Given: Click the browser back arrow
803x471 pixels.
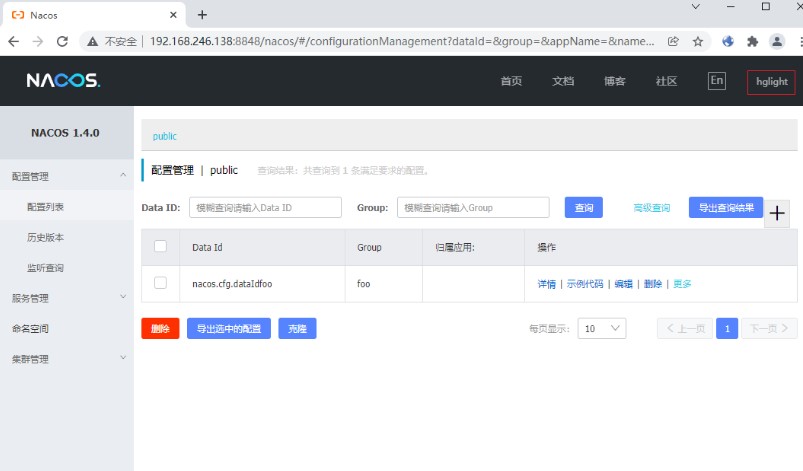Looking at the screenshot, I should coord(14,41).
